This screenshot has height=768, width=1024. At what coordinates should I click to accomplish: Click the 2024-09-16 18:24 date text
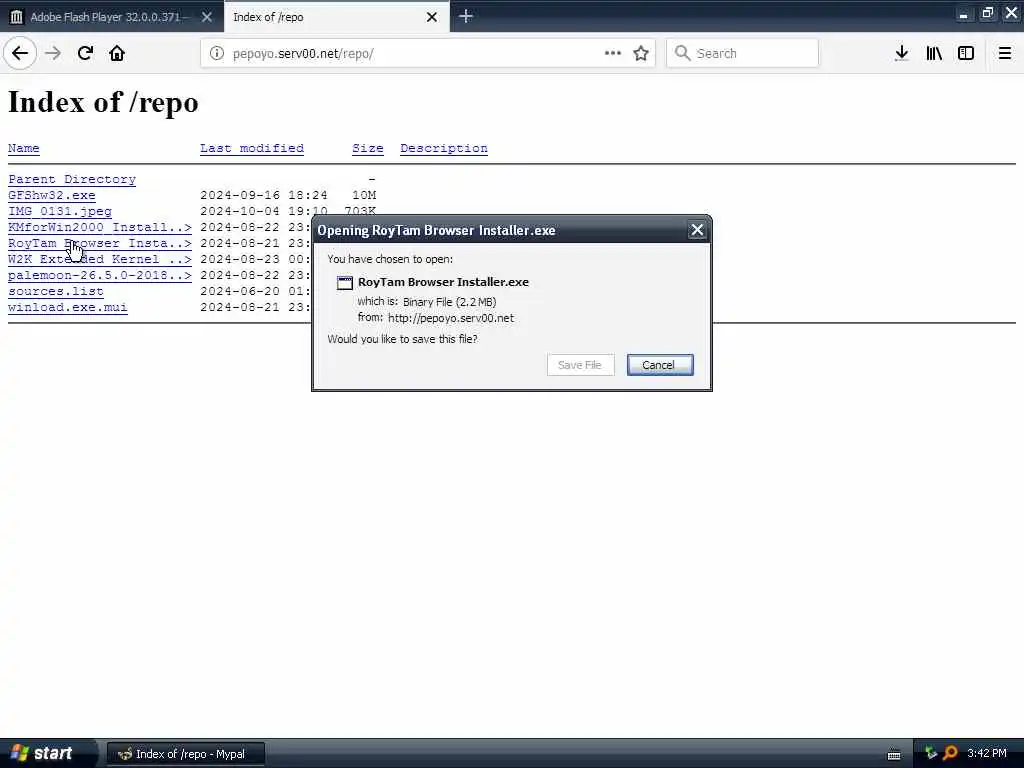click(x=263, y=195)
